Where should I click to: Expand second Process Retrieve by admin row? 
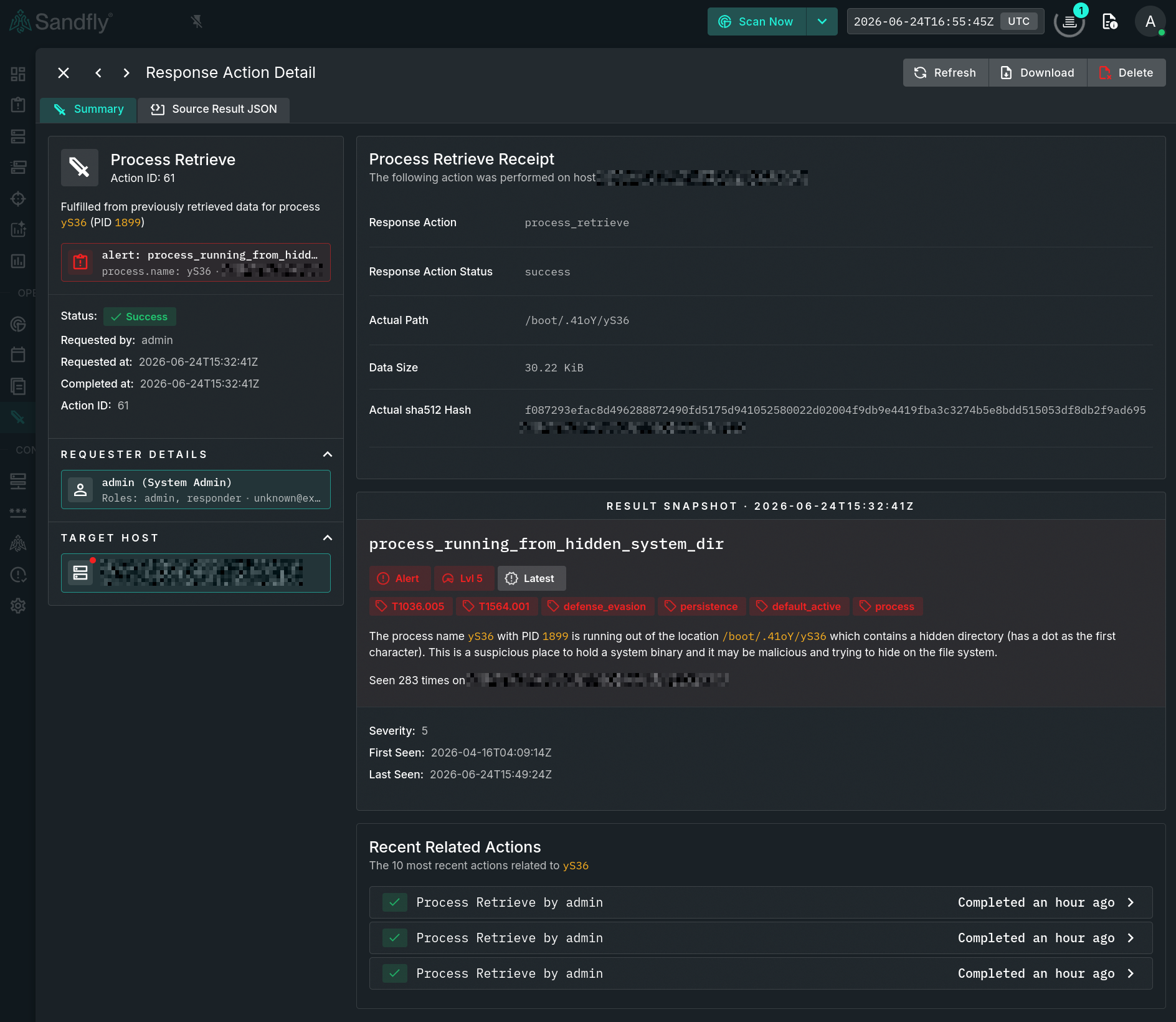coord(761,938)
